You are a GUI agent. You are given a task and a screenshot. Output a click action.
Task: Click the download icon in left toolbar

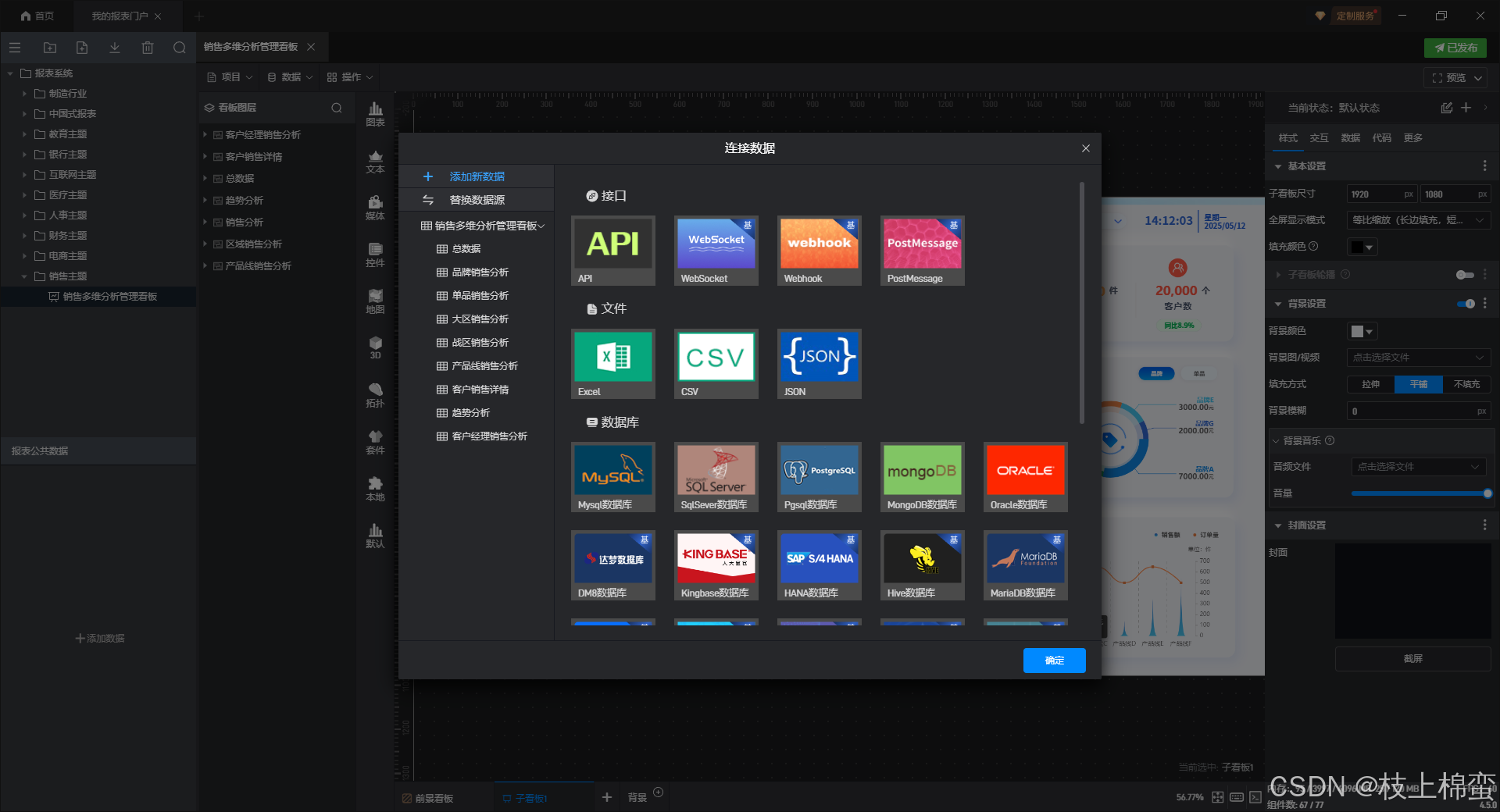point(114,48)
